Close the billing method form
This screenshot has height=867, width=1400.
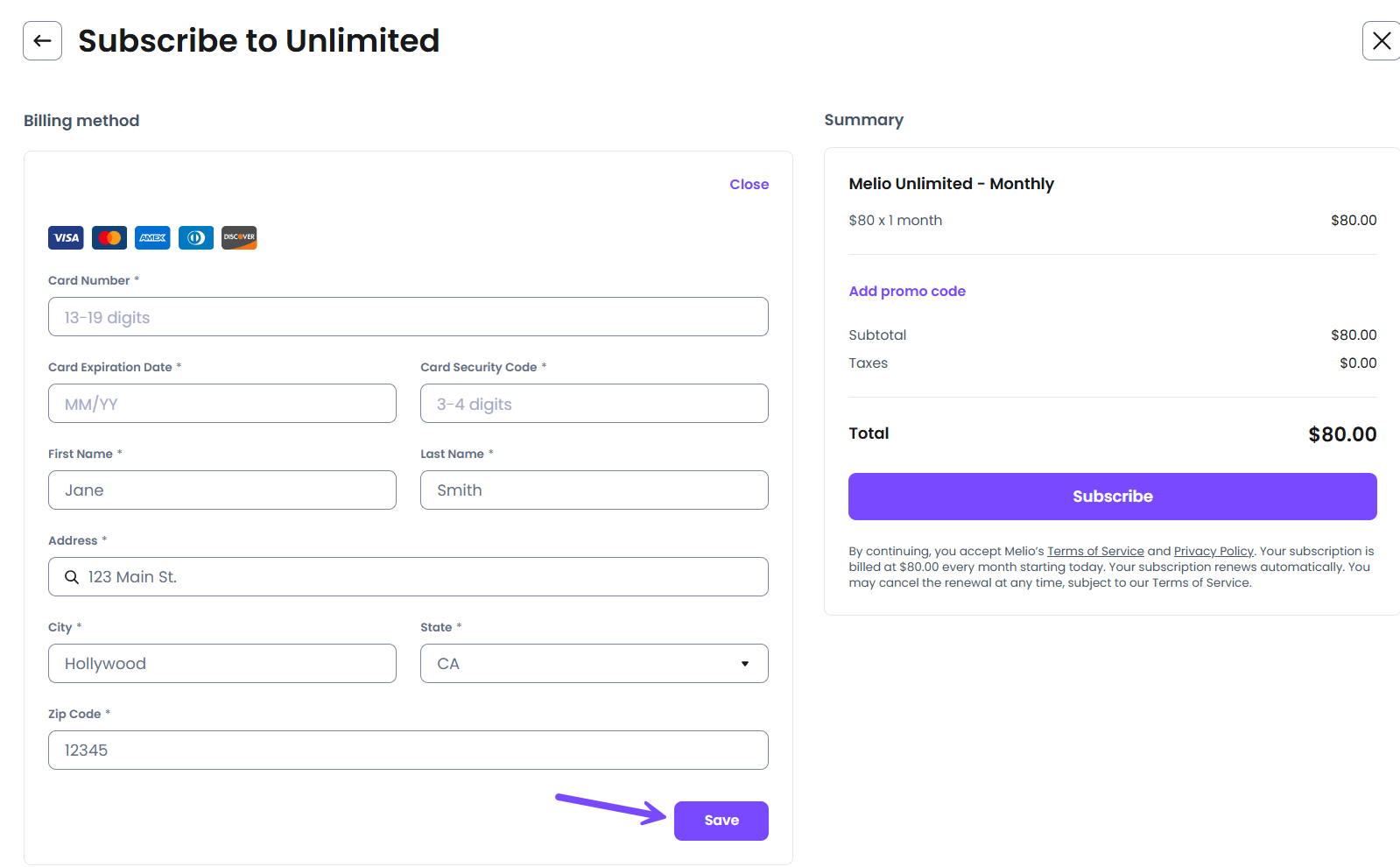coord(749,184)
